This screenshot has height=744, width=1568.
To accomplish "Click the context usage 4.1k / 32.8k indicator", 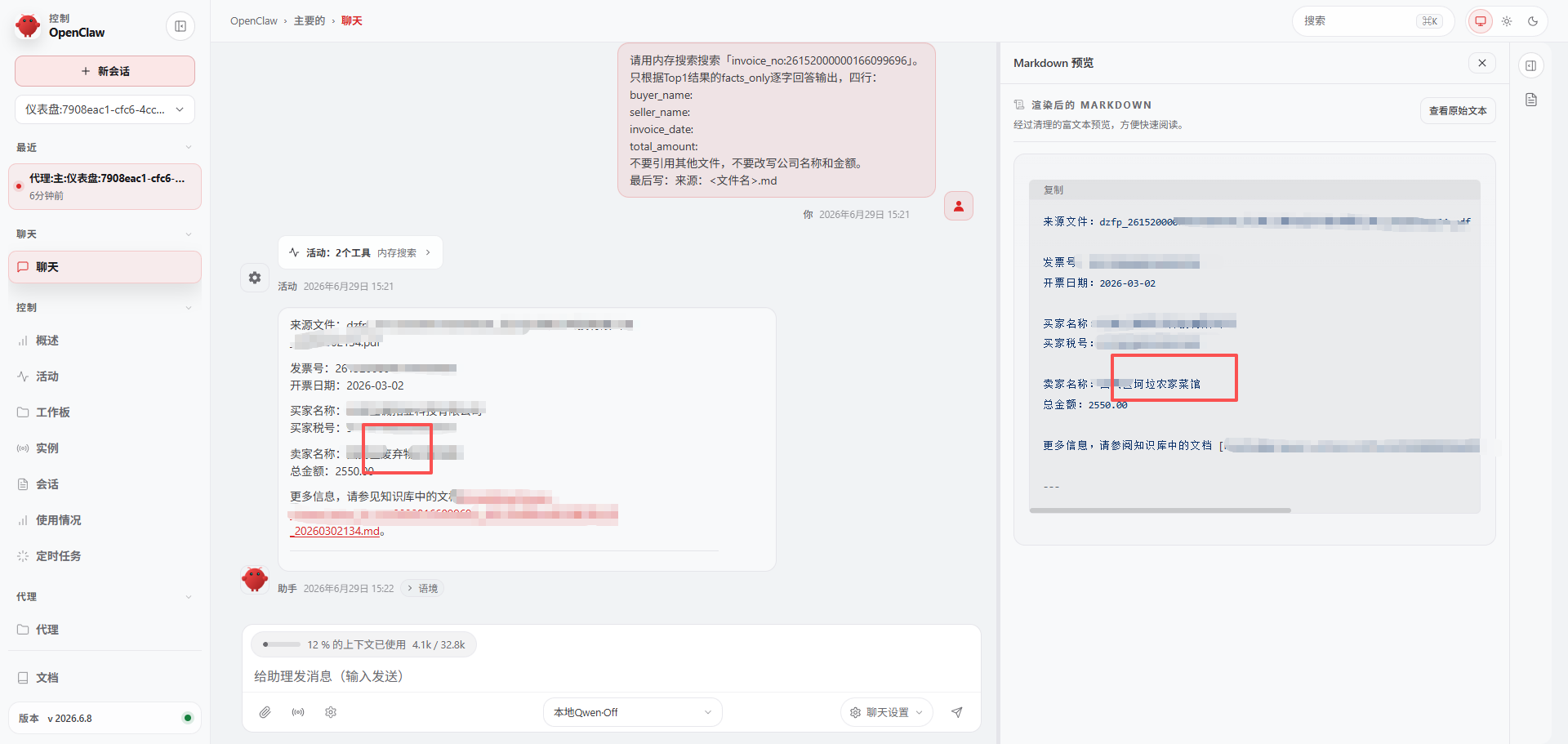I will [x=363, y=644].
